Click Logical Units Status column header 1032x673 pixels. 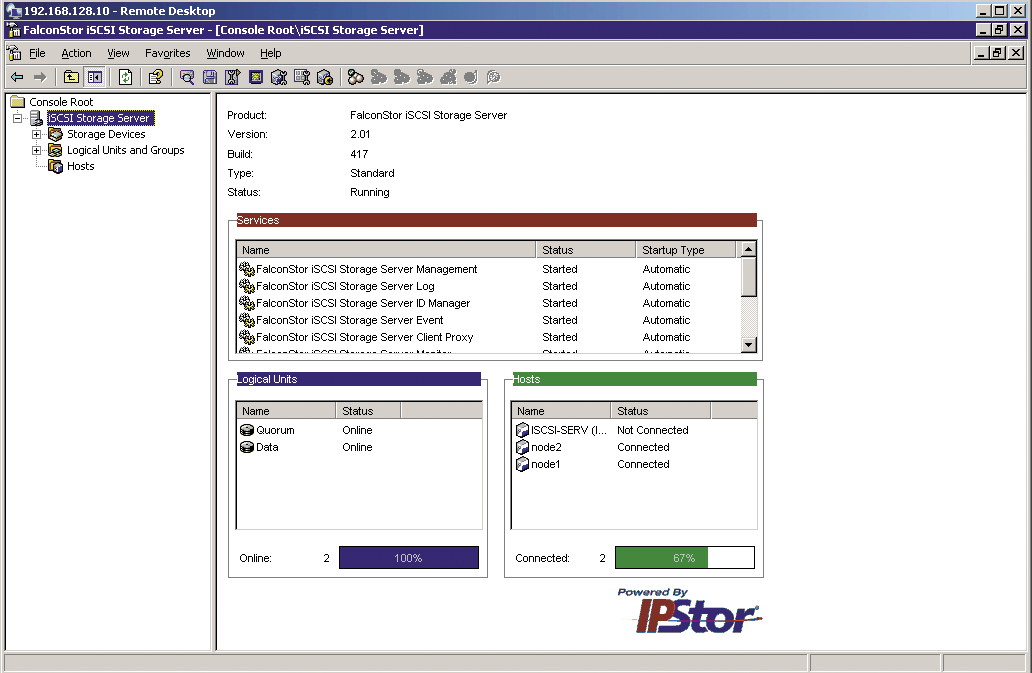point(369,411)
